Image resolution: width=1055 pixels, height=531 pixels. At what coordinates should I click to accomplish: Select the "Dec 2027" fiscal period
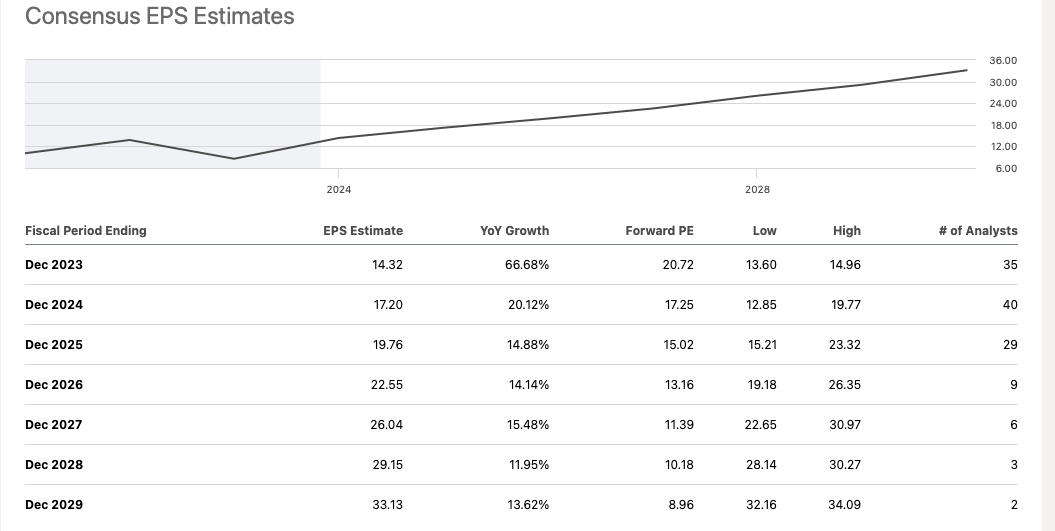pyautogui.click(x=54, y=425)
